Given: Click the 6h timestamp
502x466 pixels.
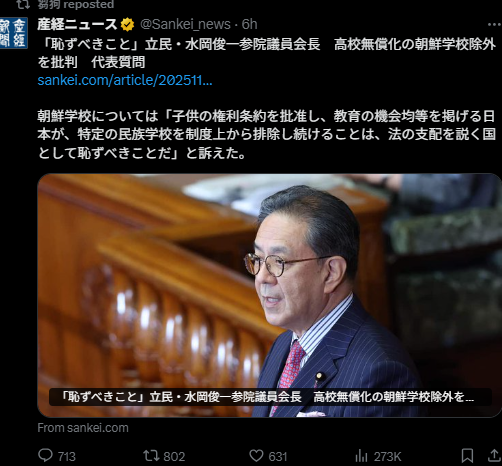Looking at the screenshot, I should 249,24.
